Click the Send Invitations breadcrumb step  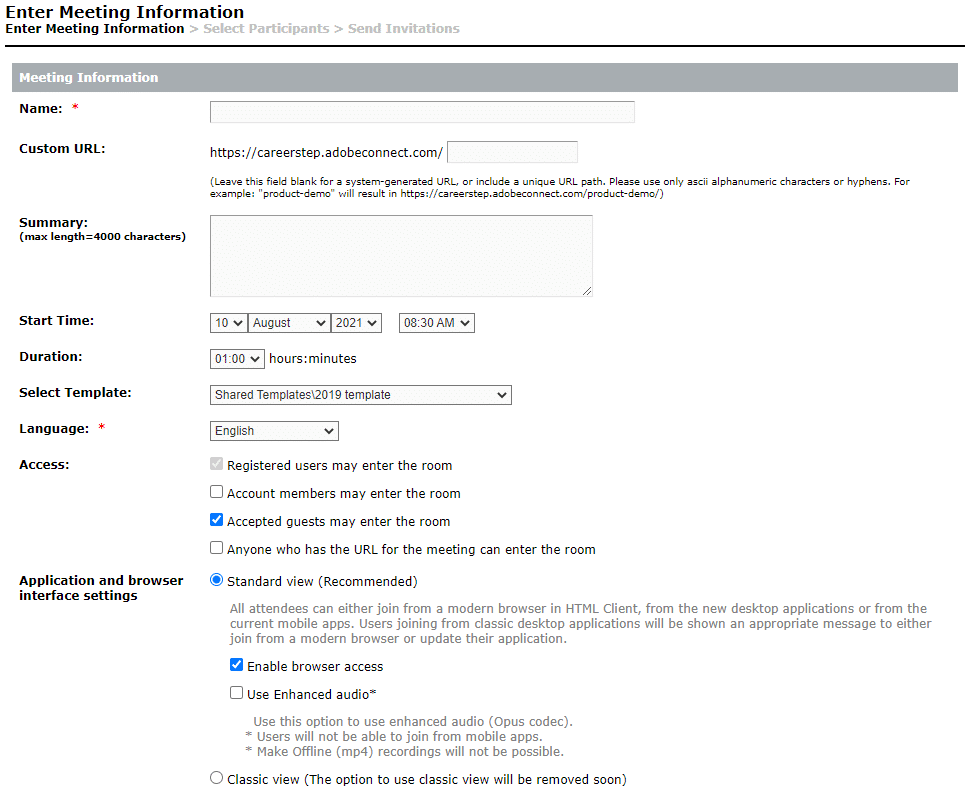[x=404, y=28]
